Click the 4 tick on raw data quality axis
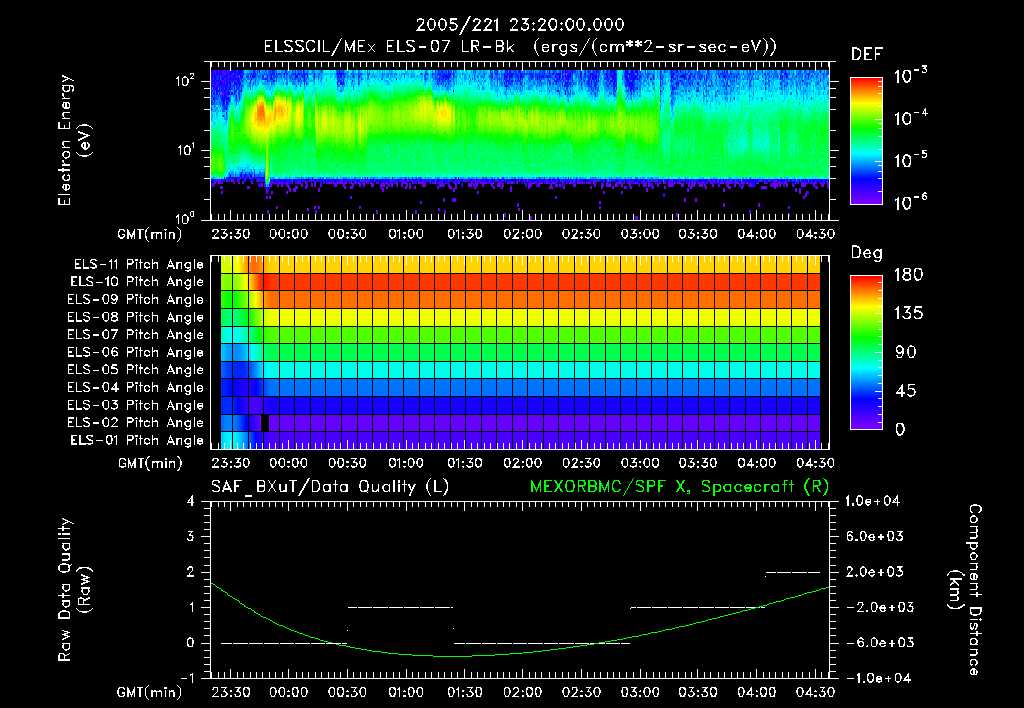Screen dimensions: 1024x708 click(191, 502)
